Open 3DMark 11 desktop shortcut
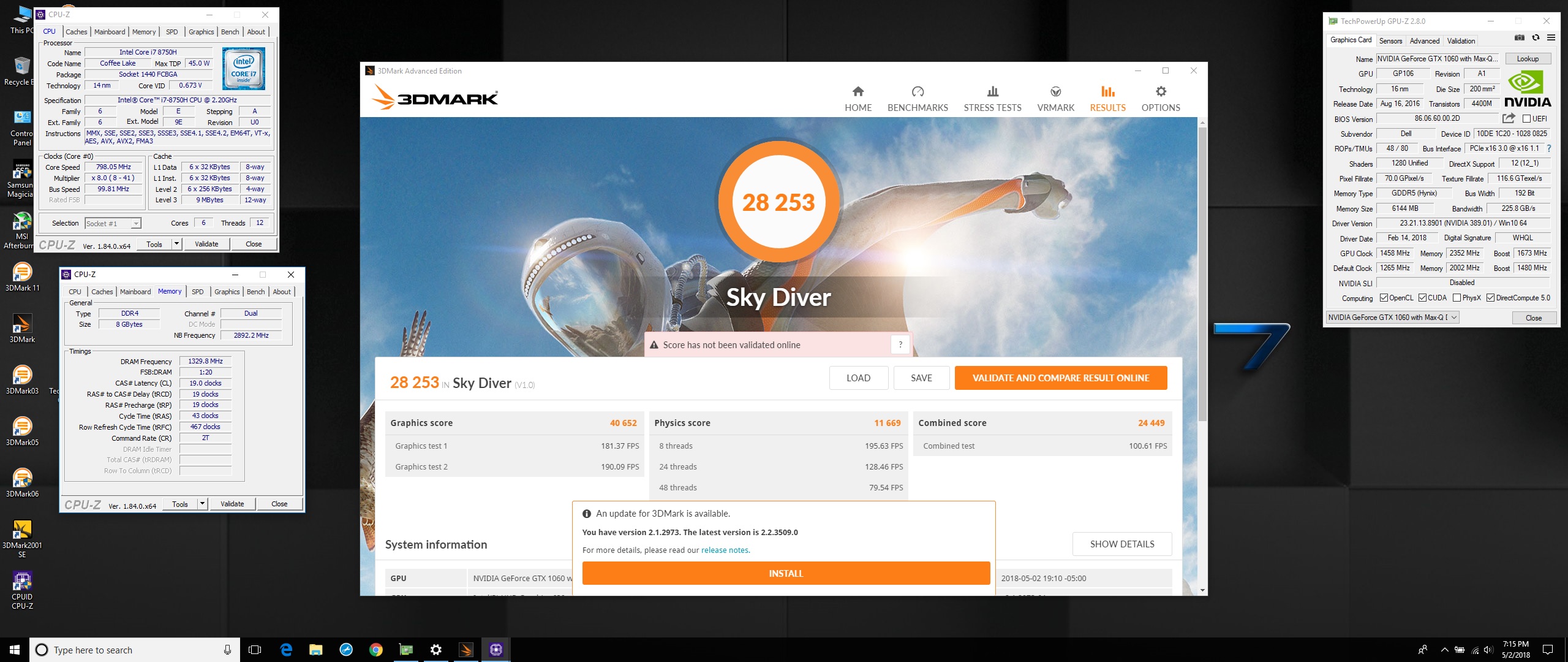Screen dimensions: 1568x662 [x=22, y=276]
